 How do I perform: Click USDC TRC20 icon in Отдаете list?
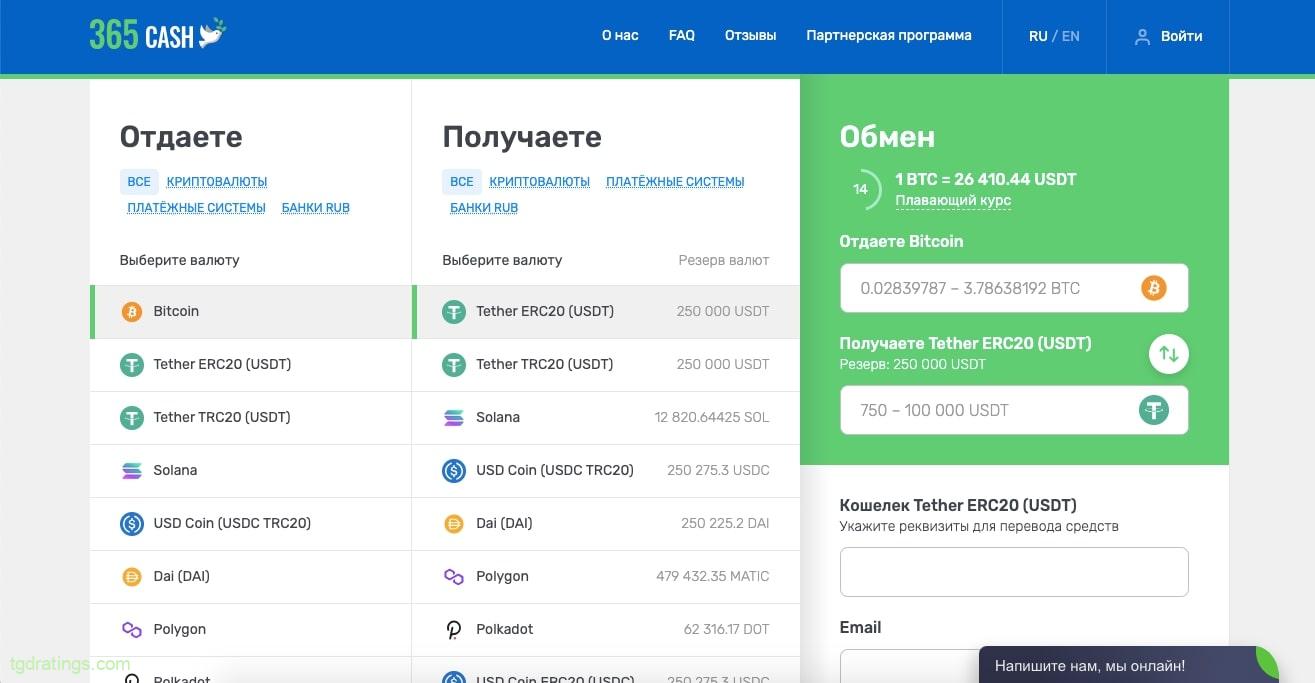point(132,524)
